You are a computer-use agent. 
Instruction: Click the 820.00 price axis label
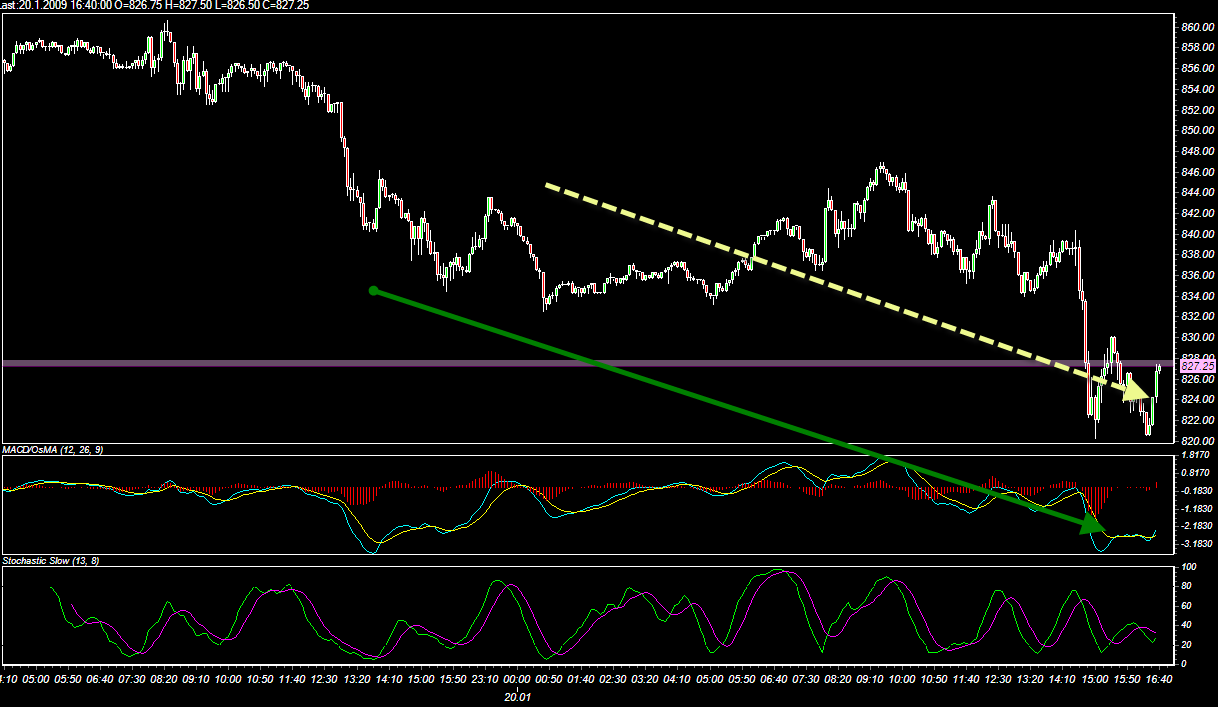click(x=1196, y=441)
